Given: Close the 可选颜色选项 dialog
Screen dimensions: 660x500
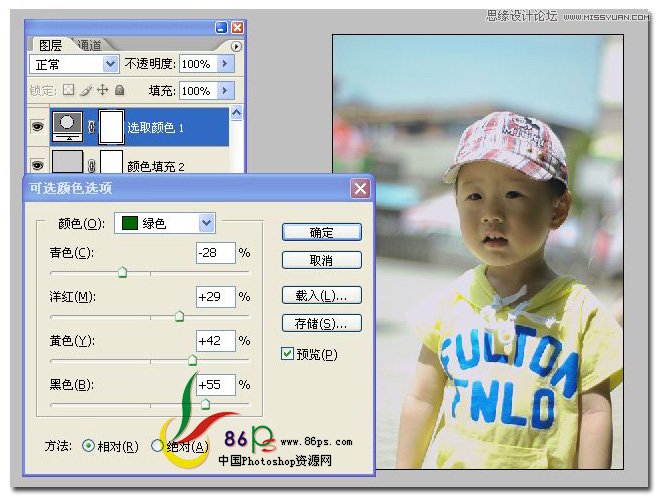Looking at the screenshot, I should click(360, 189).
